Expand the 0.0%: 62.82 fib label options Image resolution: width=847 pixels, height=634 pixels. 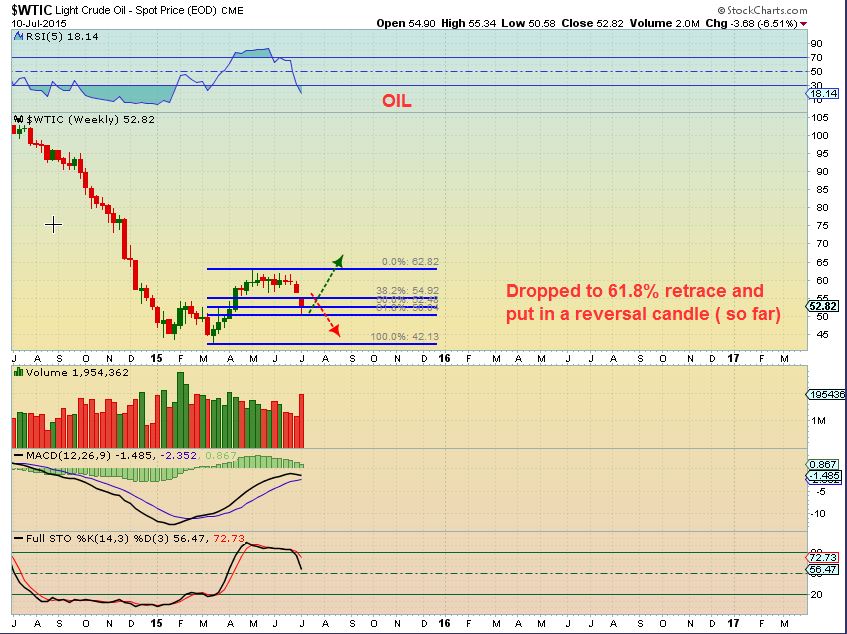tap(410, 261)
